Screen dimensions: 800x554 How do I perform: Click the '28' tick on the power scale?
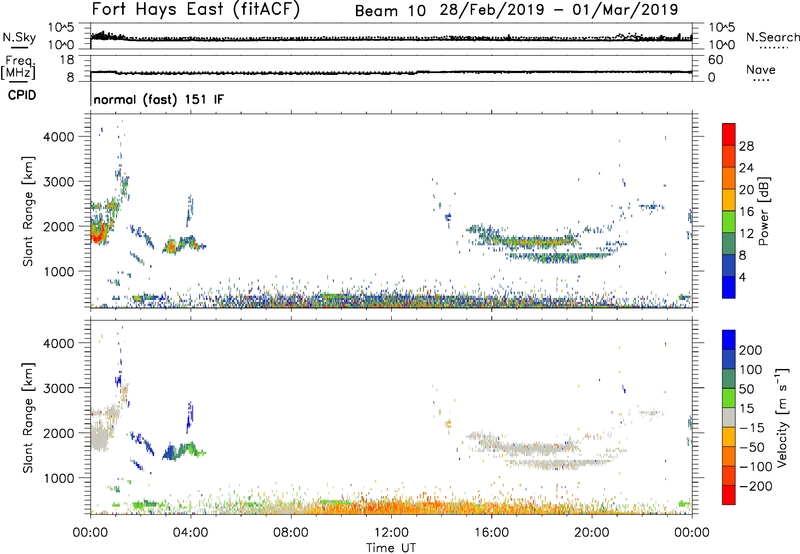click(746, 146)
